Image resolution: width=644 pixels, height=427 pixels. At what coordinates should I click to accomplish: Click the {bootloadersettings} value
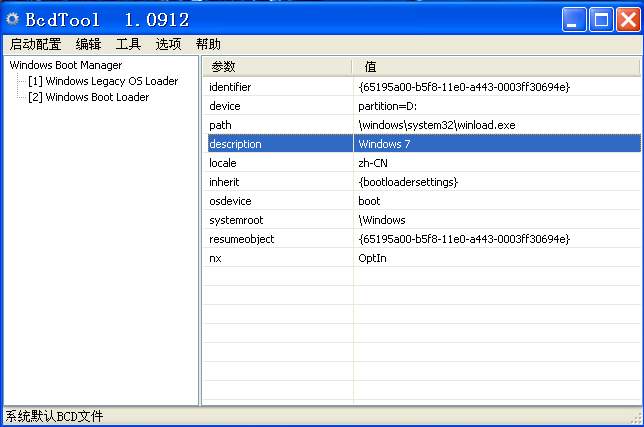[x=408, y=182]
